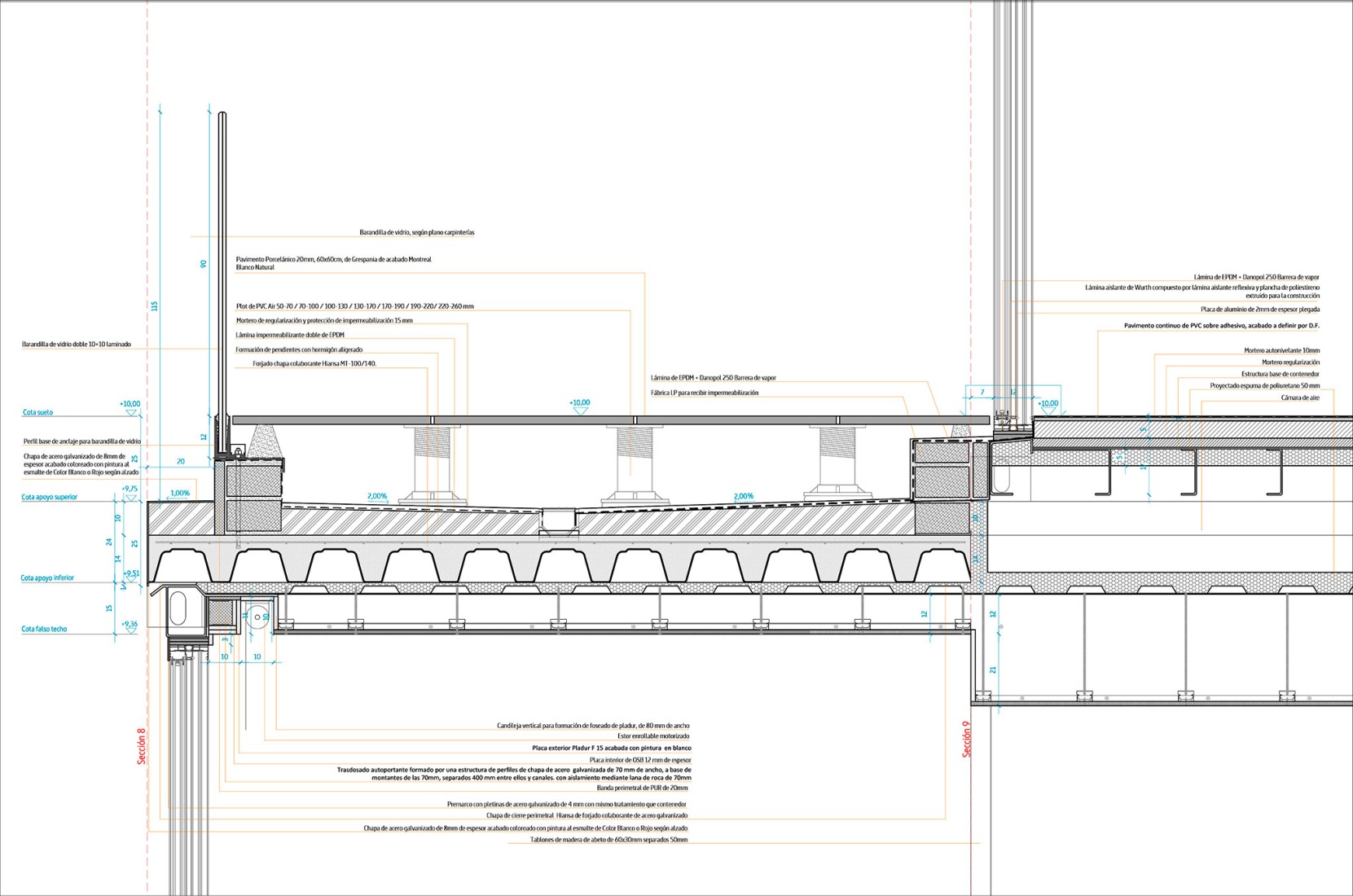Click the Estor enrollable motorizado note
The height and width of the screenshot is (896, 1353).
653,736
